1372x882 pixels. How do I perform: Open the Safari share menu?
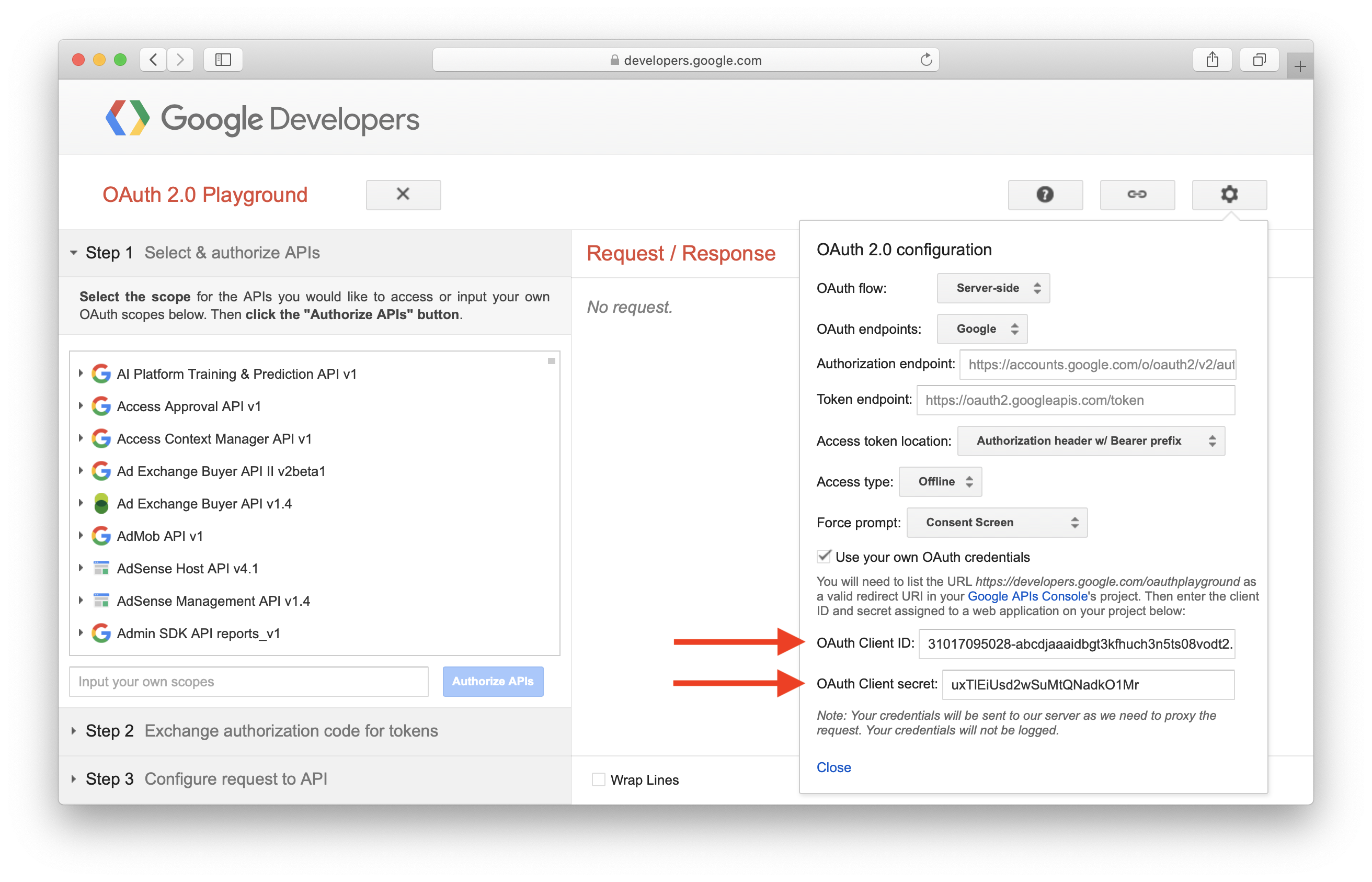click(1213, 60)
